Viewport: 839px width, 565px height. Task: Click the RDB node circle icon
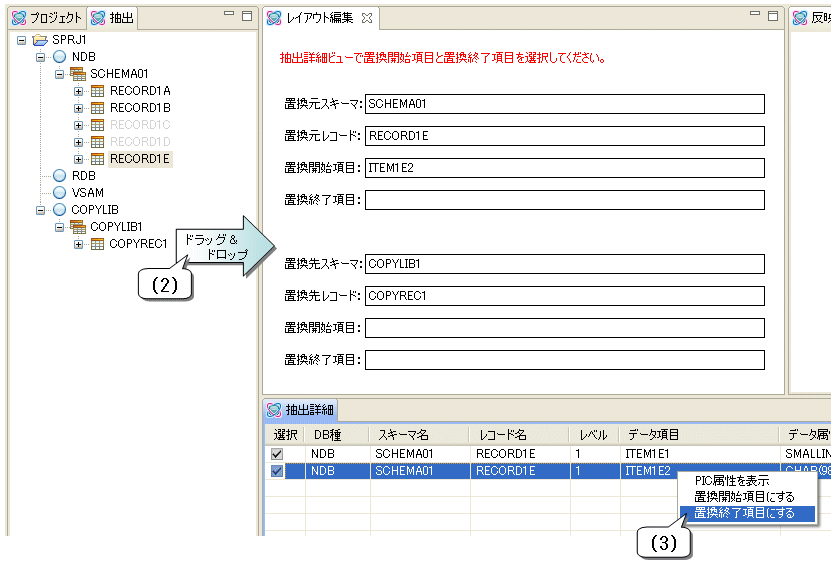[59, 176]
